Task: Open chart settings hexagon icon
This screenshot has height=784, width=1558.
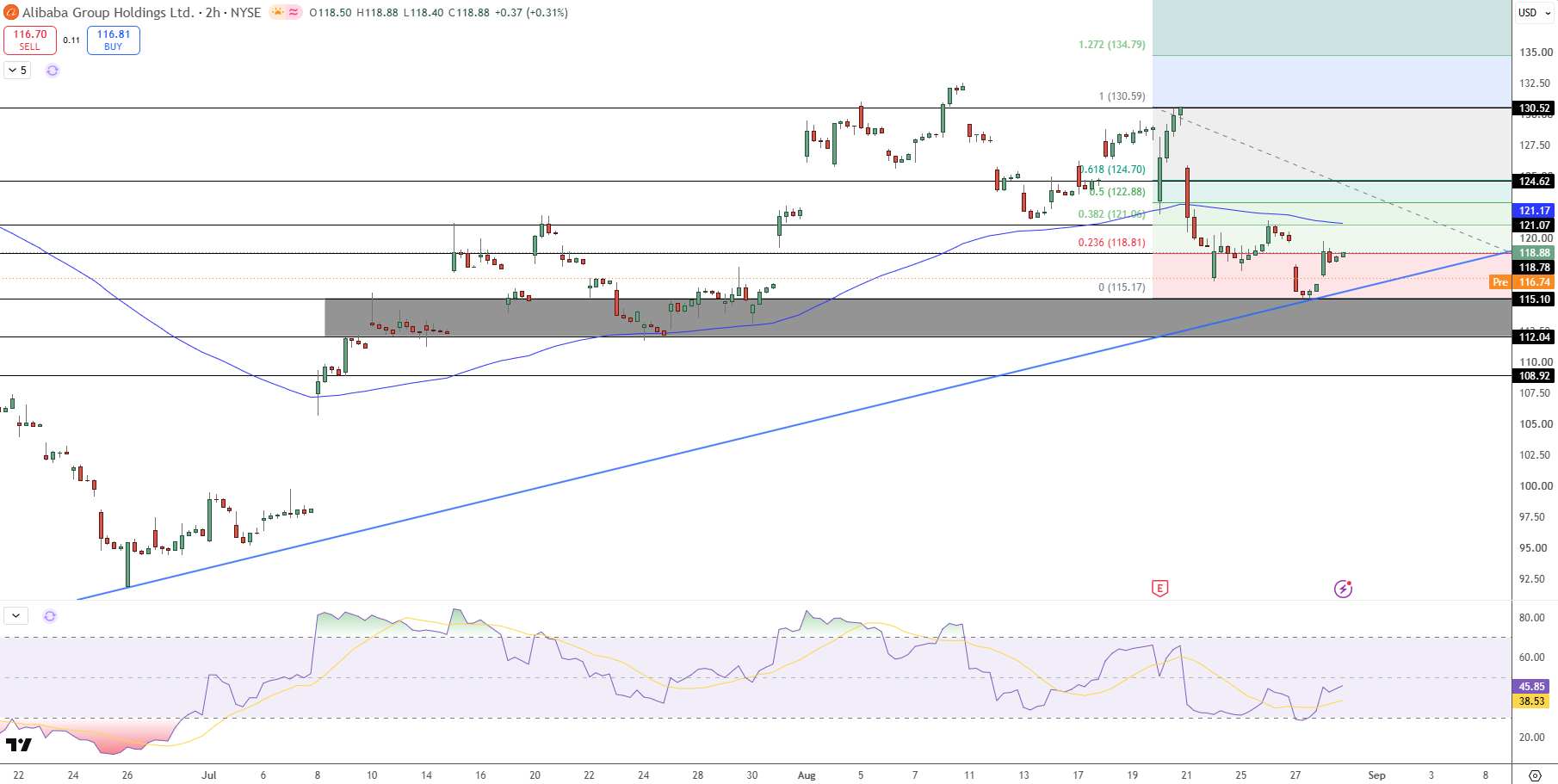Action: pos(1534,775)
